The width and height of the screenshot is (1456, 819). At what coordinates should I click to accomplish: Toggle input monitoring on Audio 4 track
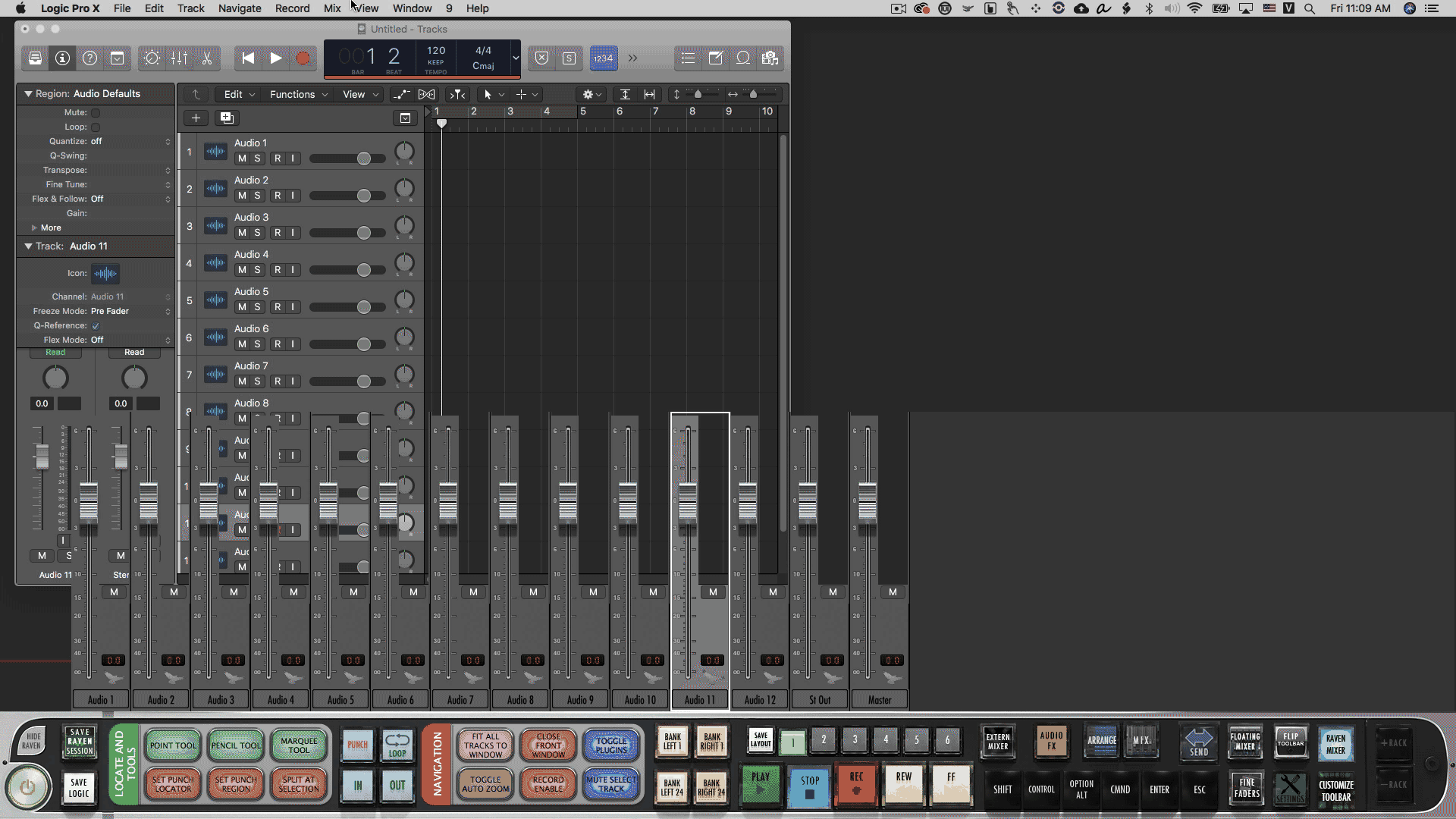[293, 270]
